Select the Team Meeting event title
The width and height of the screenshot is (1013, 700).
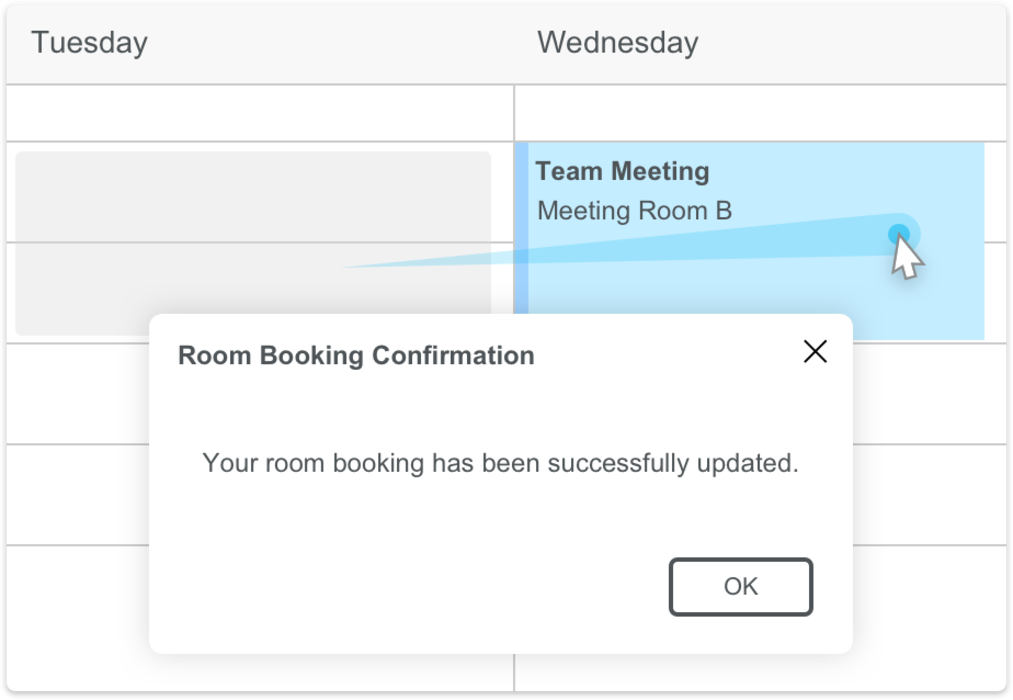point(622,172)
